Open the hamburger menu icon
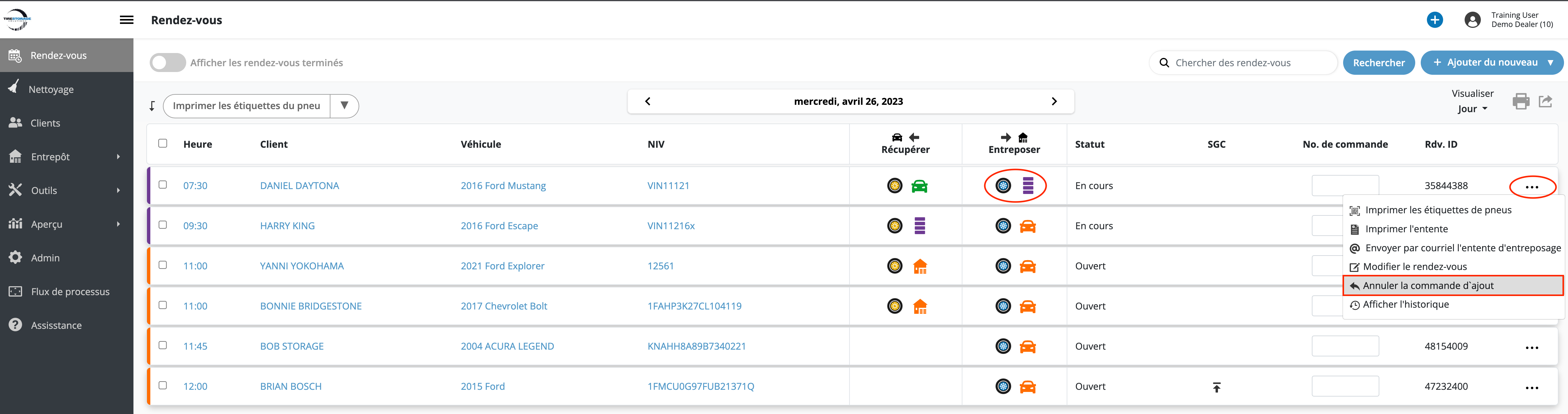The image size is (1568, 414). pyautogui.click(x=127, y=20)
